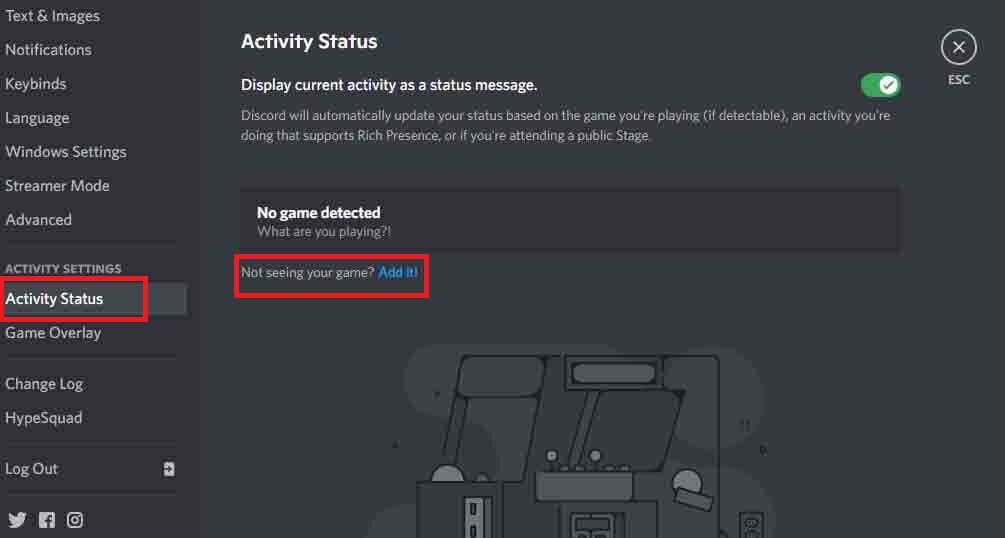Open the HypeSquad page
This screenshot has width=1005, height=538.
(44, 418)
